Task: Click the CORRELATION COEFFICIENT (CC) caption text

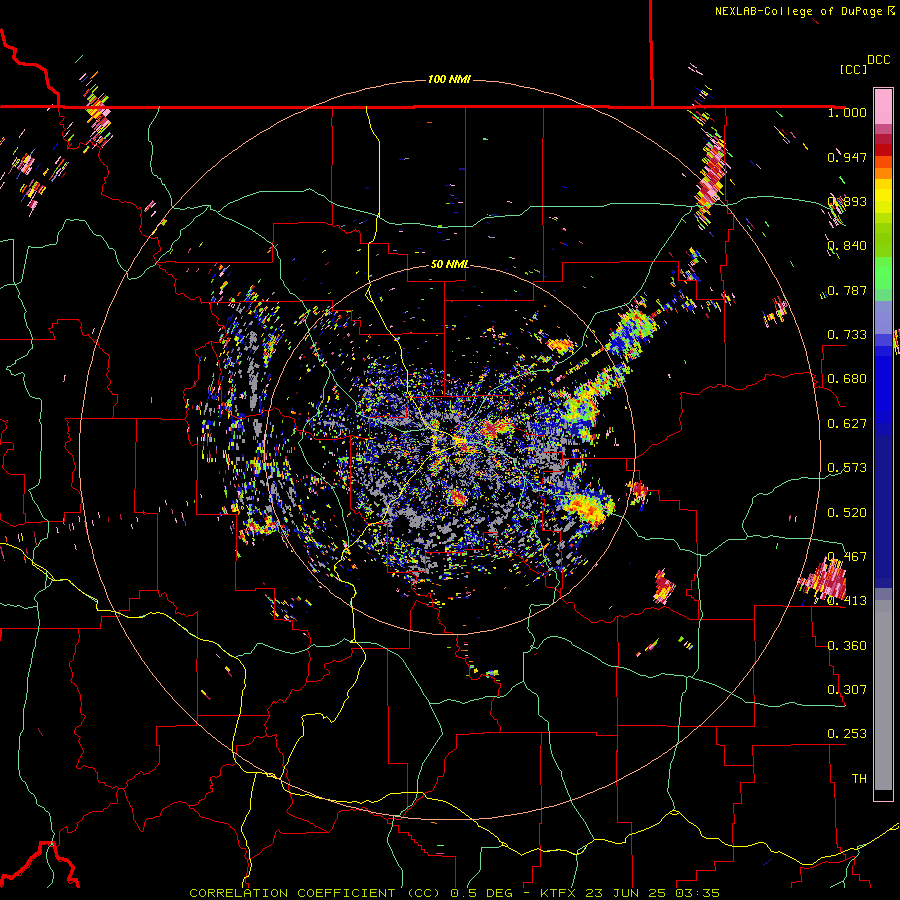Action: [315, 893]
